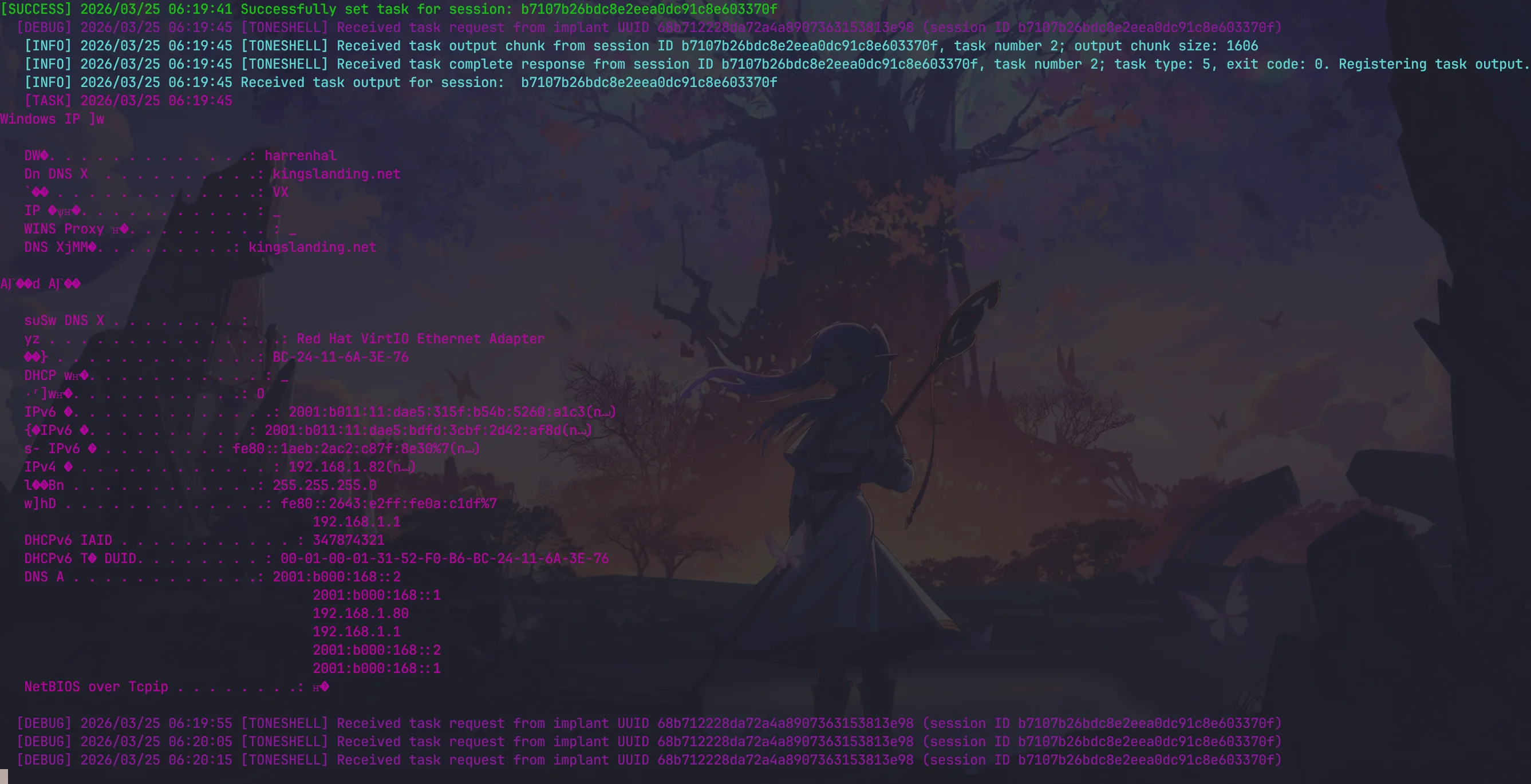The image size is (1531, 784).
Task: Click "output chunk size: 1606" text
Action: (x=1166, y=46)
